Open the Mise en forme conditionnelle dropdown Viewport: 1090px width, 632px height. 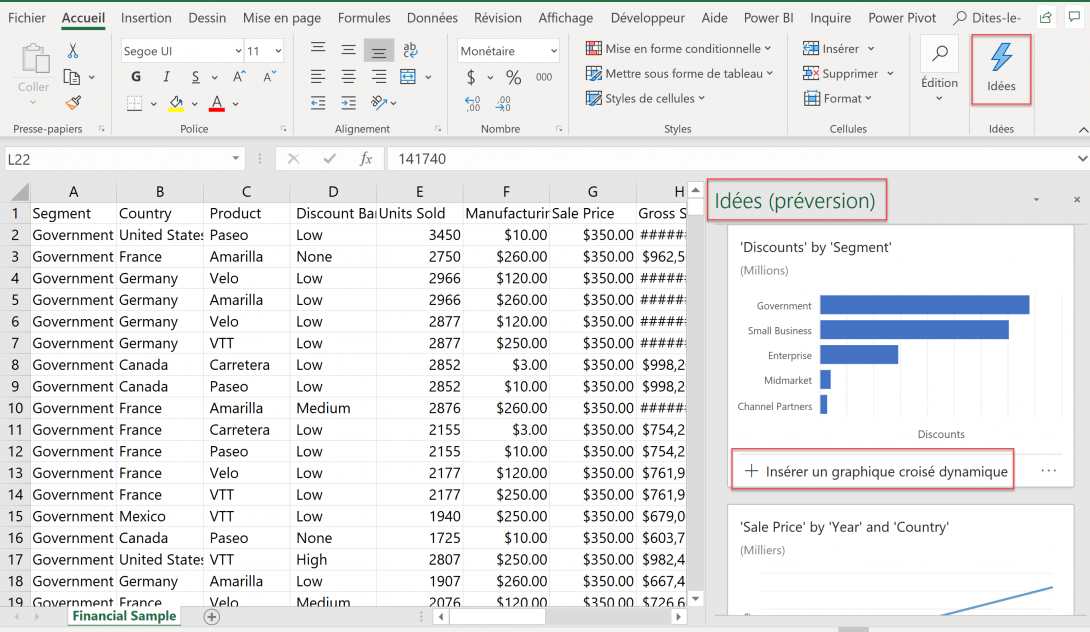(x=680, y=47)
